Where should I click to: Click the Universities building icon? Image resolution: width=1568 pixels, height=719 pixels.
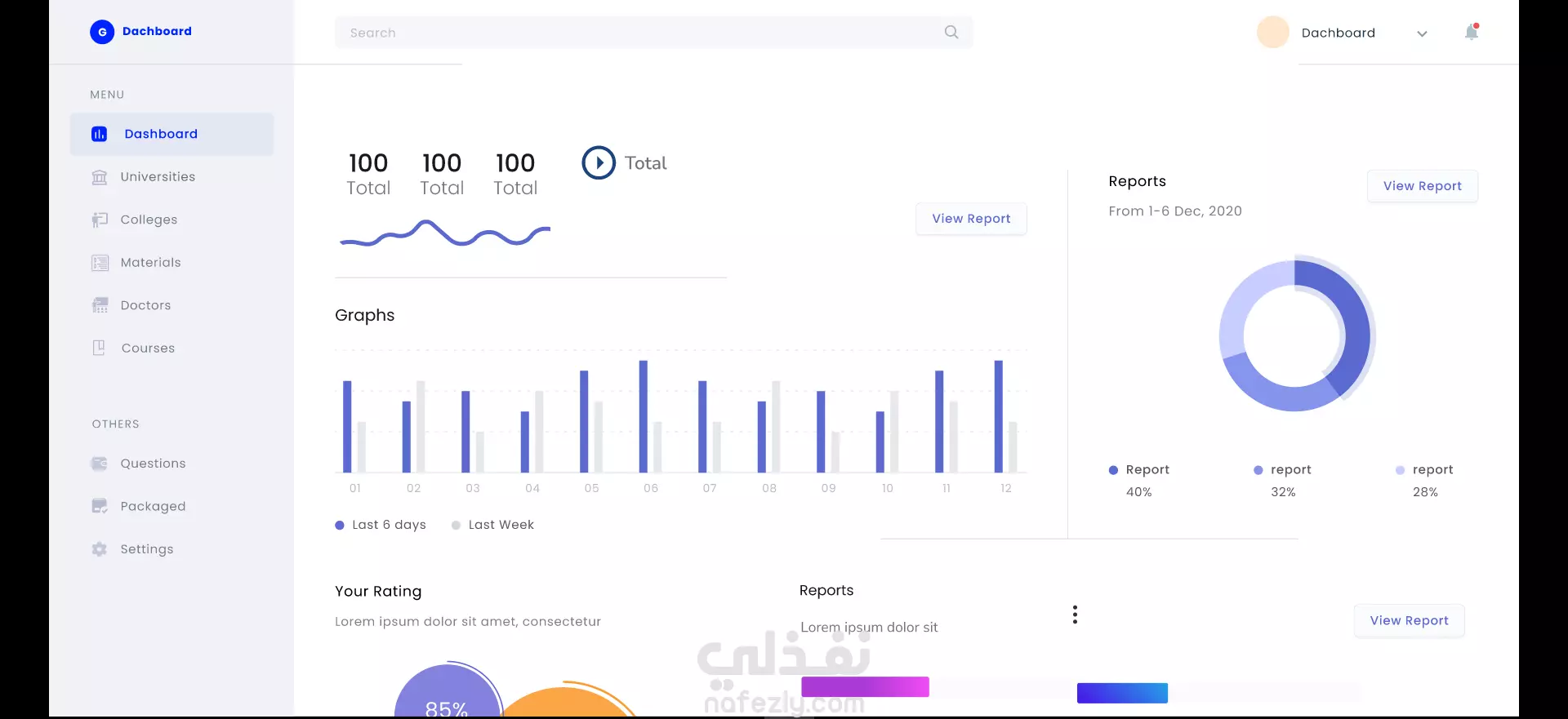coord(100,177)
